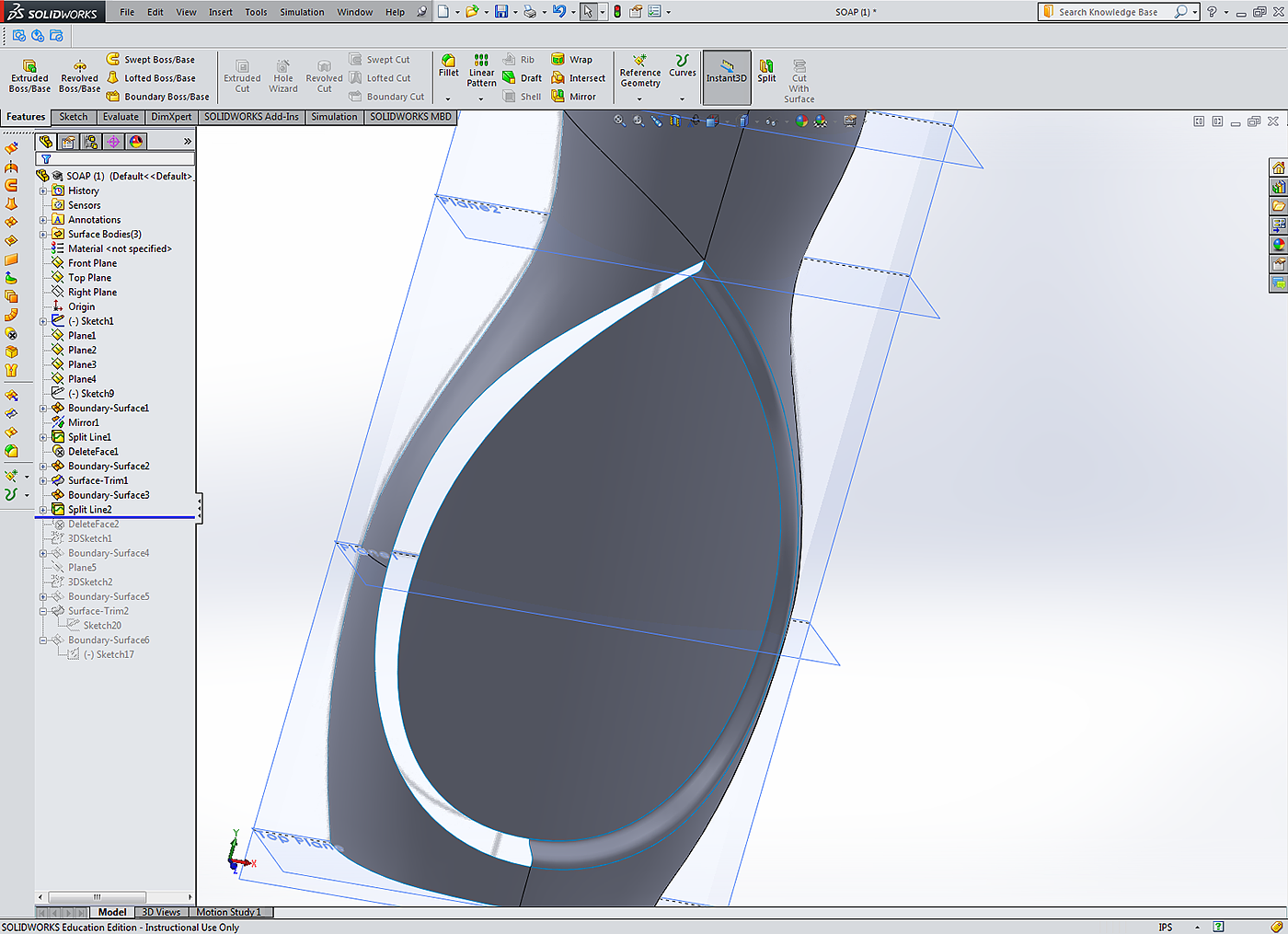The width and height of the screenshot is (1288, 934).
Task: Toggle the Instant3D mode button
Action: pyautogui.click(x=727, y=71)
